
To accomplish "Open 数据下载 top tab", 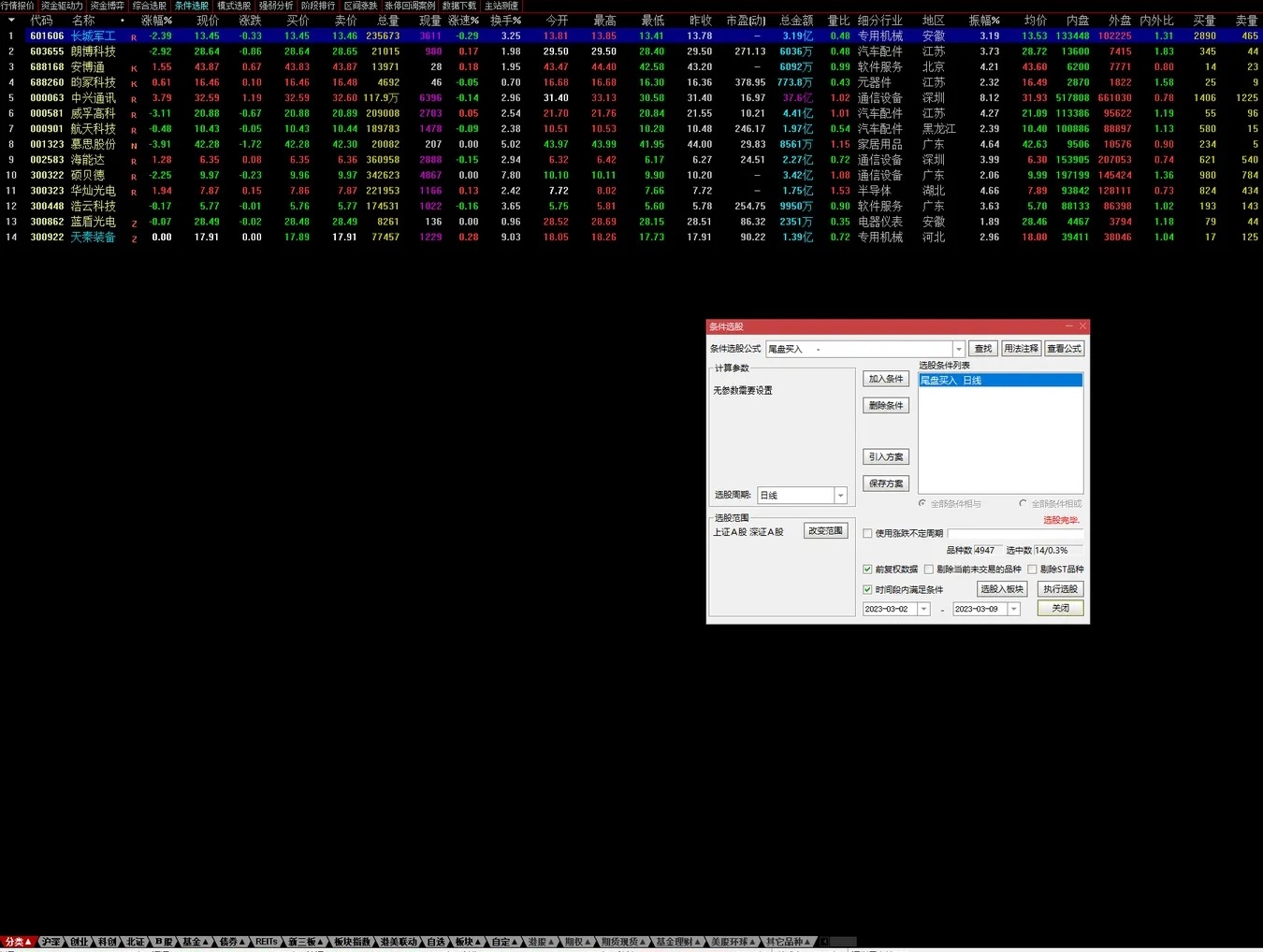I will (x=459, y=6).
